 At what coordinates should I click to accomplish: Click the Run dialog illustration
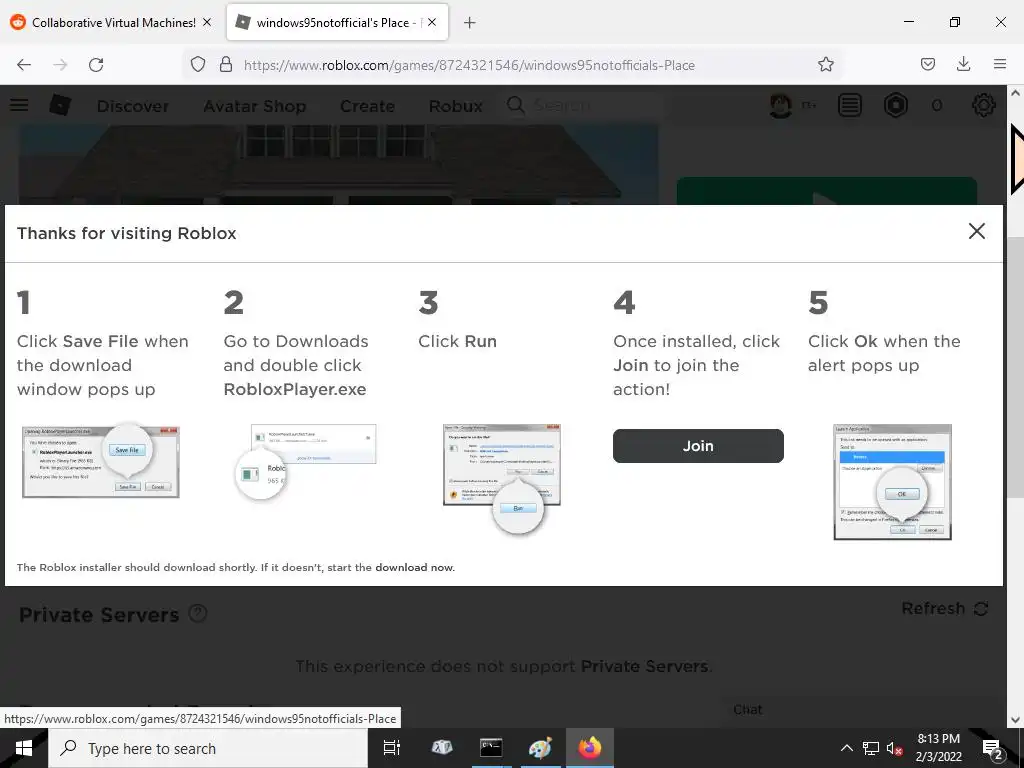[502, 478]
